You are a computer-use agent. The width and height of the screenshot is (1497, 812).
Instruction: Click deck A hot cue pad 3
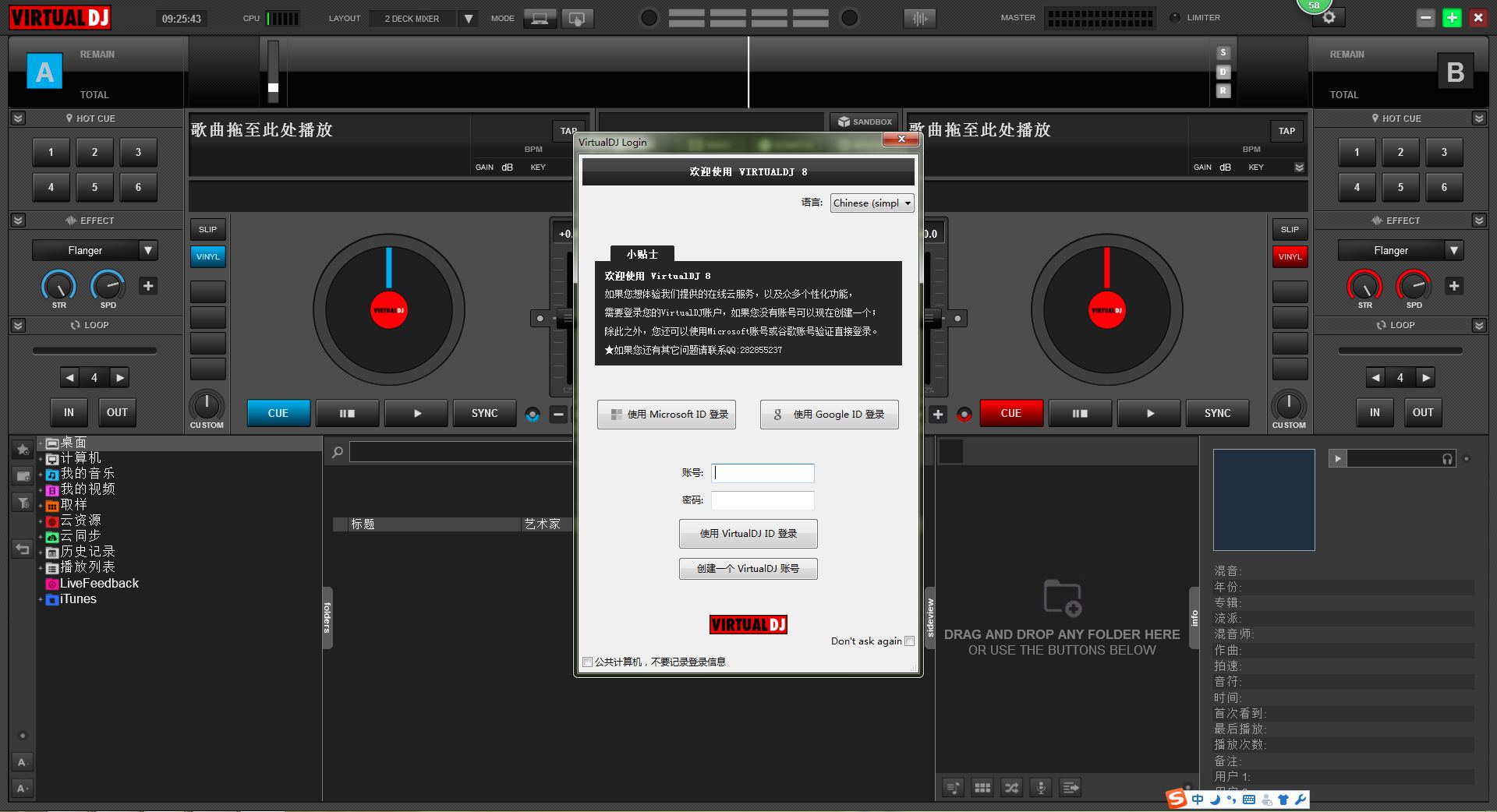click(x=139, y=153)
